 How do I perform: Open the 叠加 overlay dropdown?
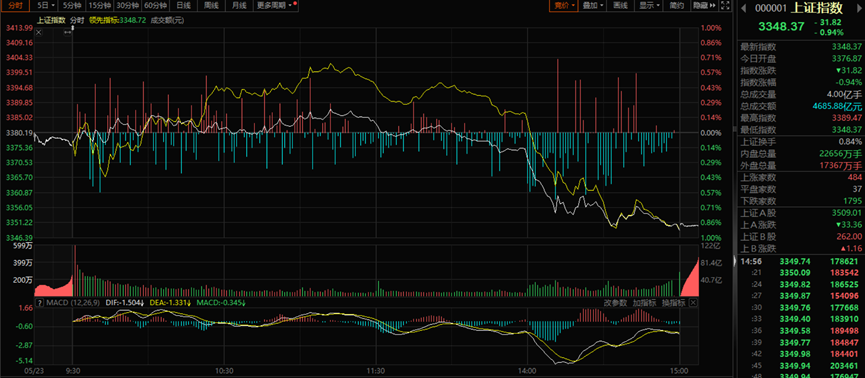[x=593, y=6]
